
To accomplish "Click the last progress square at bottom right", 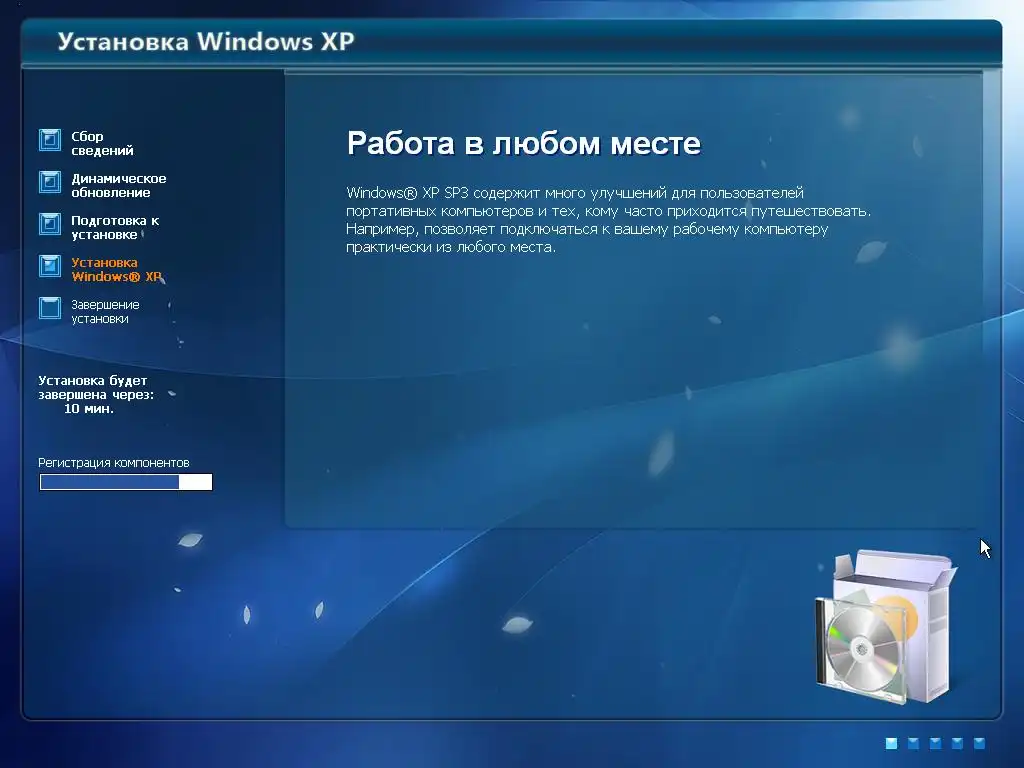I will pos(979,743).
